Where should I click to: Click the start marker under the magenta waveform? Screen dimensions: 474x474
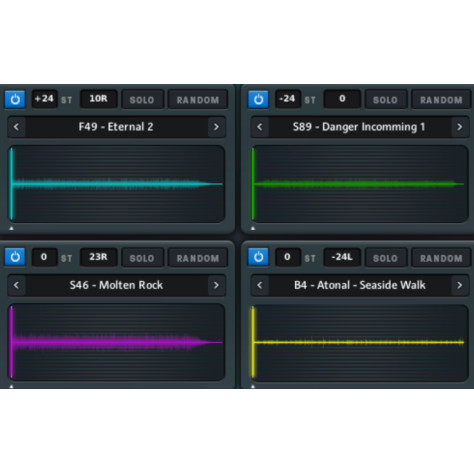coord(11,387)
